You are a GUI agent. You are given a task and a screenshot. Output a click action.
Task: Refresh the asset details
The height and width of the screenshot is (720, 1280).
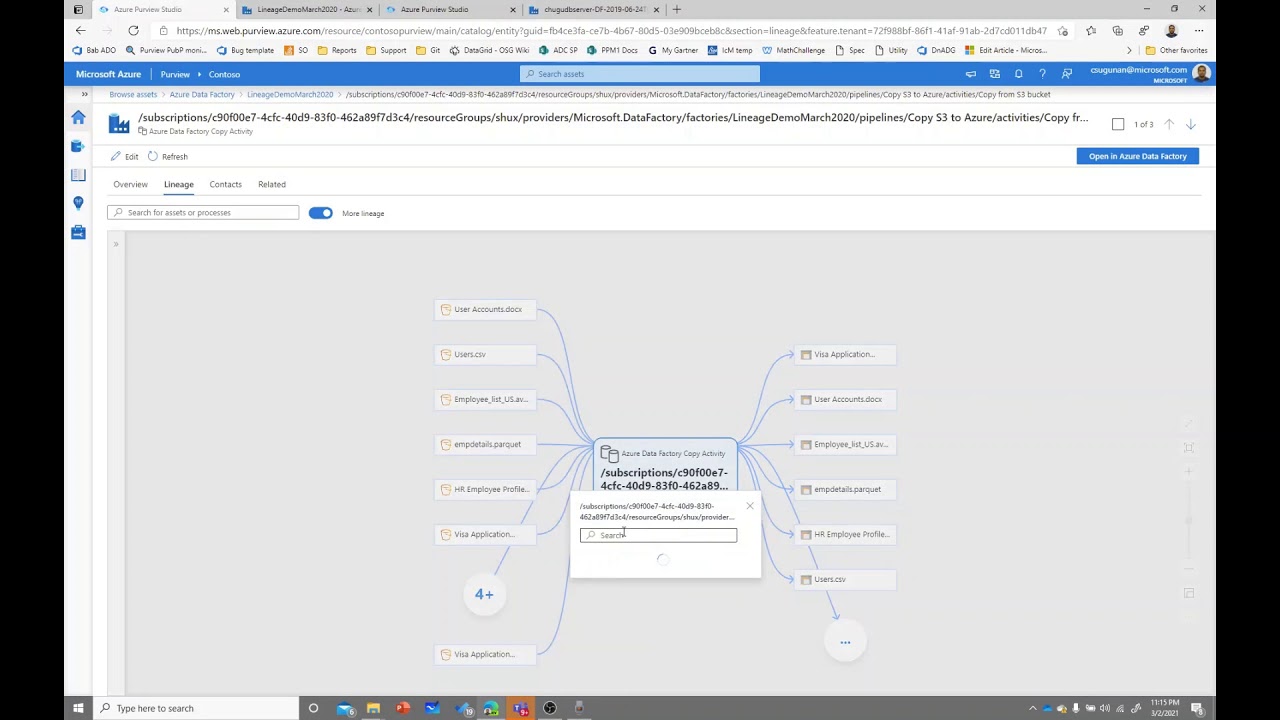pos(167,156)
